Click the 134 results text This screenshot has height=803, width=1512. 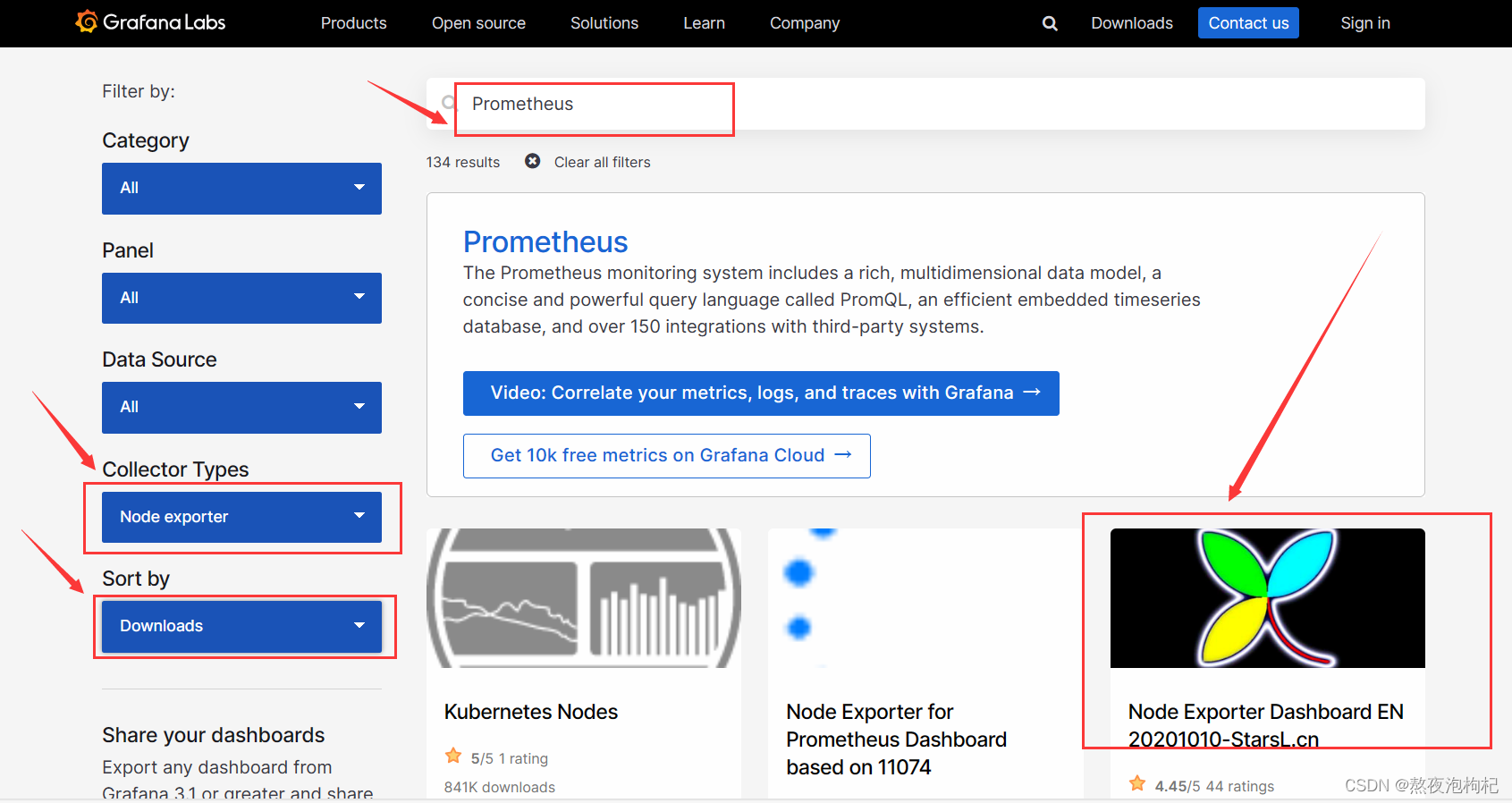(463, 162)
